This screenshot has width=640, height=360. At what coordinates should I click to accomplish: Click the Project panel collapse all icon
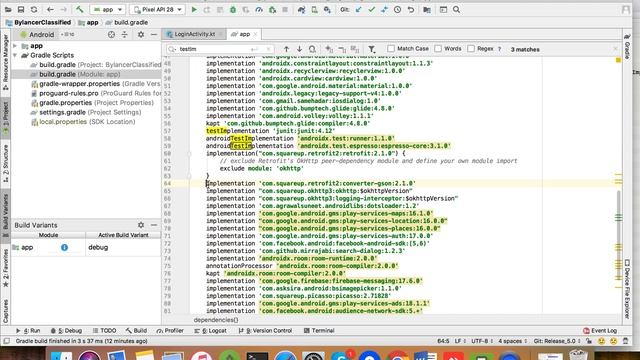pyautogui.click(x=124, y=35)
